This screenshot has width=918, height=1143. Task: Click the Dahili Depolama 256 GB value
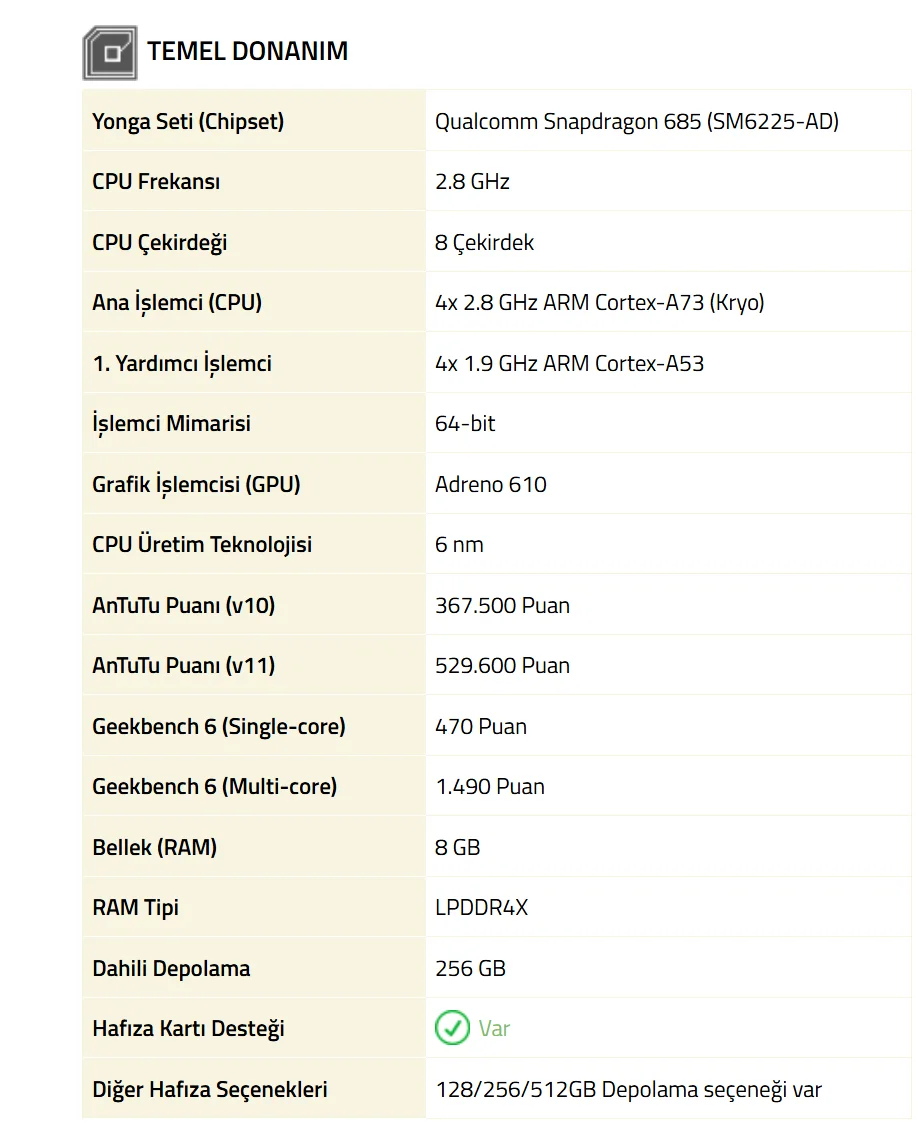470,969
